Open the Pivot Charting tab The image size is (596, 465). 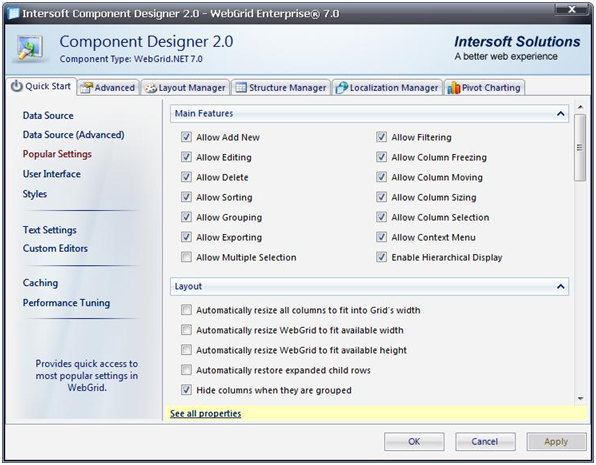pyautogui.click(x=485, y=87)
